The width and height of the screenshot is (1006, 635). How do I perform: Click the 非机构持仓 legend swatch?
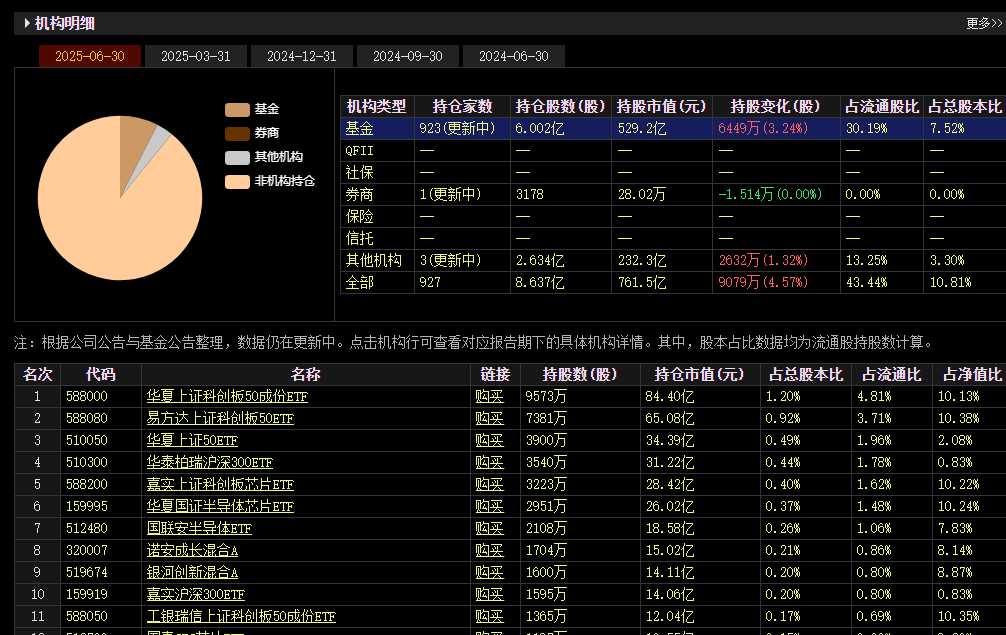(237, 182)
